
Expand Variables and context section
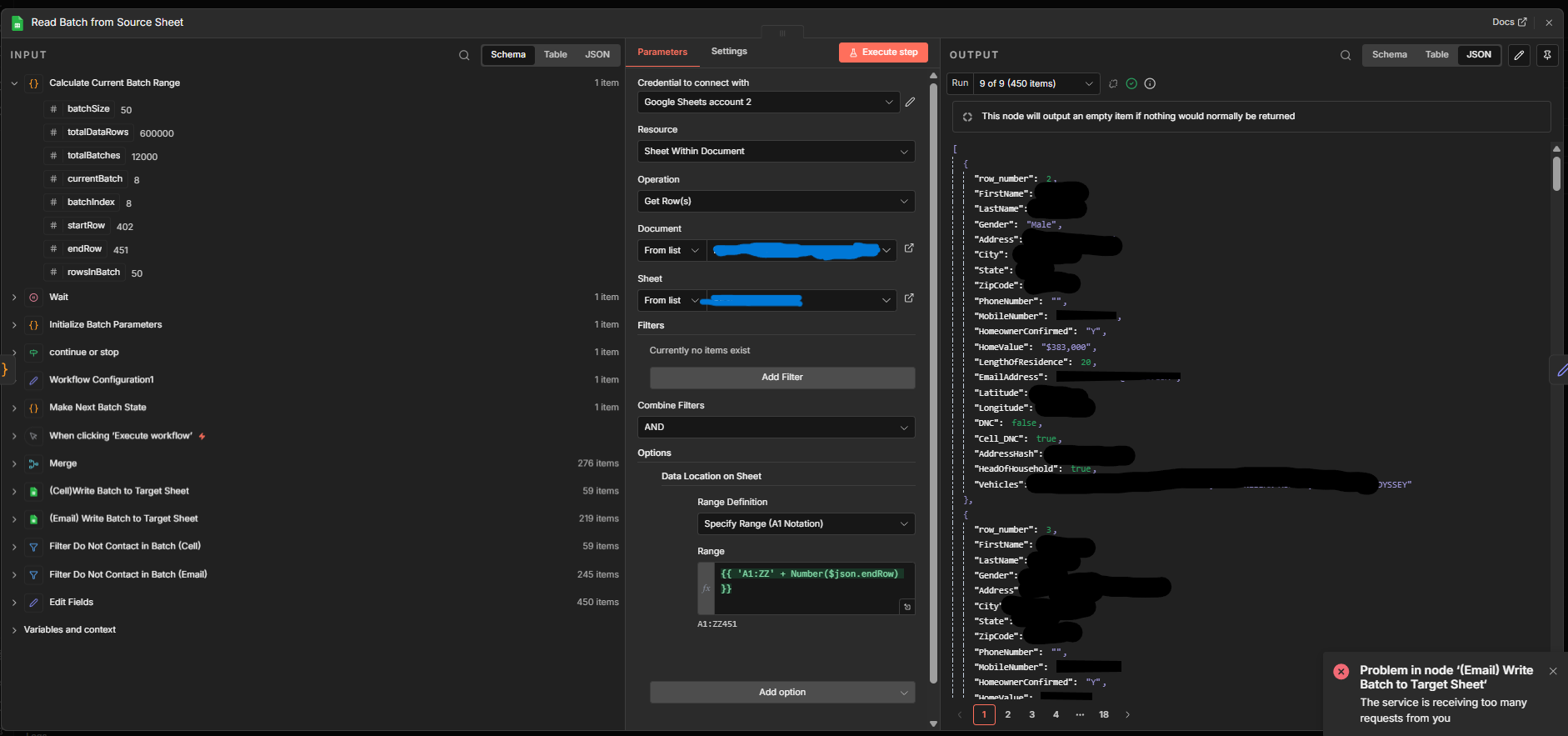tap(14, 630)
